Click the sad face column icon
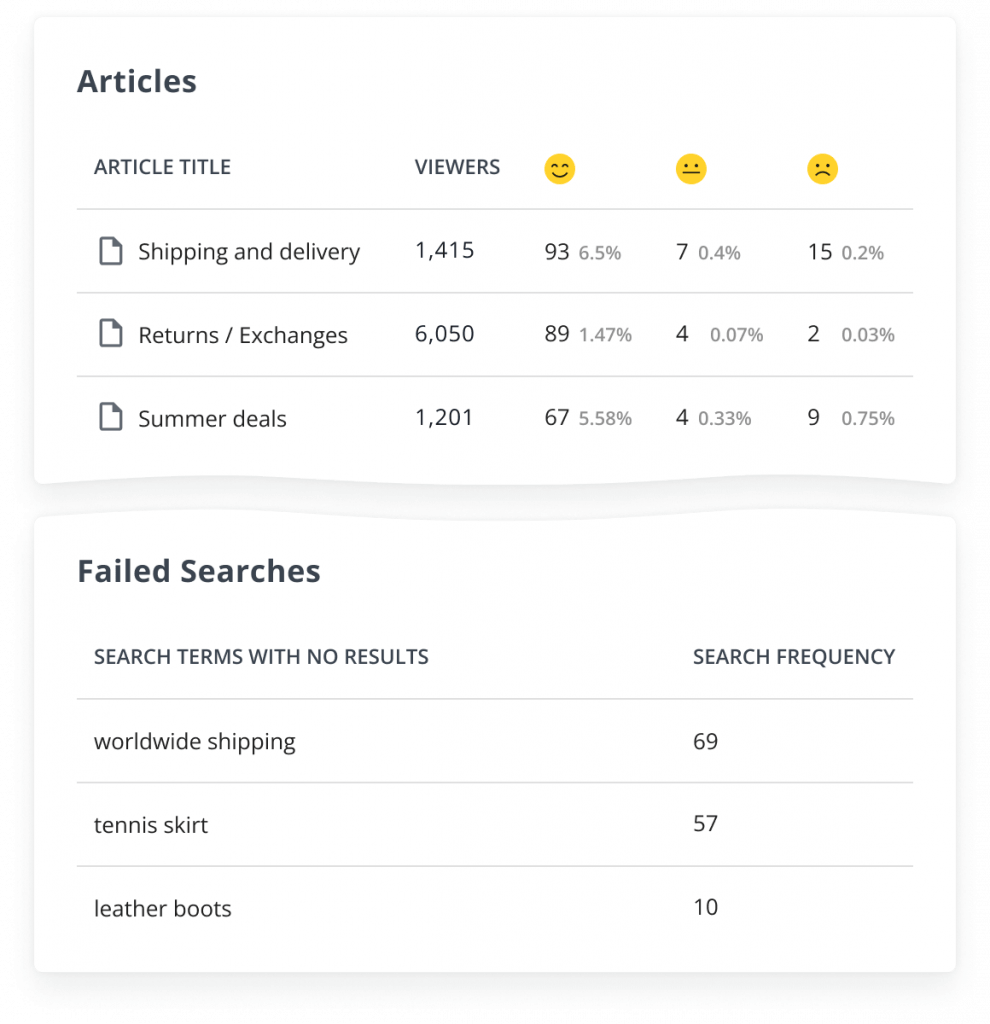990x1024 pixels. [x=823, y=169]
